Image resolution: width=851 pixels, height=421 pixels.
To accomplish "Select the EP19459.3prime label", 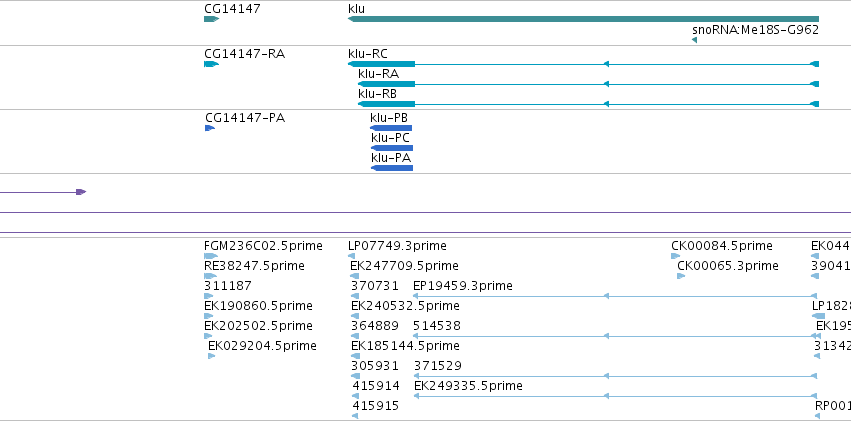I will tap(462, 286).
